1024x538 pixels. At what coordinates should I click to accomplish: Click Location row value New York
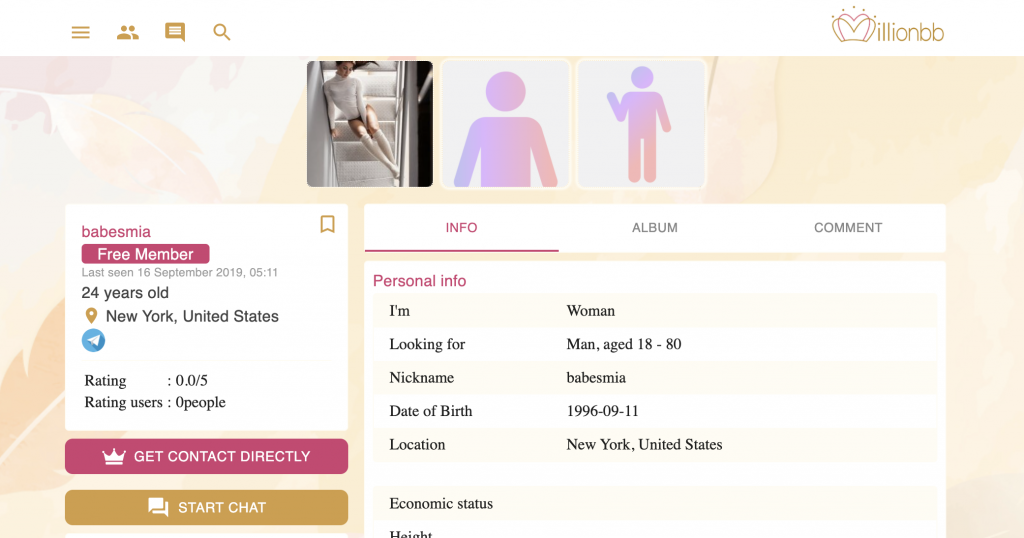pyautogui.click(x=644, y=445)
